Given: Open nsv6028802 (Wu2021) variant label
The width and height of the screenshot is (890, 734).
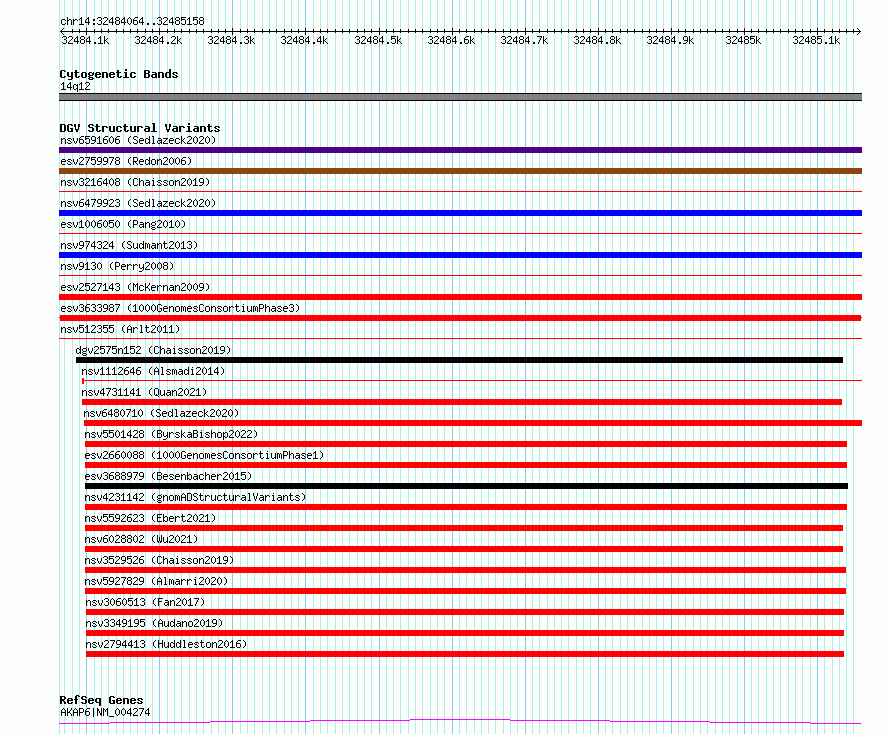Looking at the screenshot, I should pos(141,539).
